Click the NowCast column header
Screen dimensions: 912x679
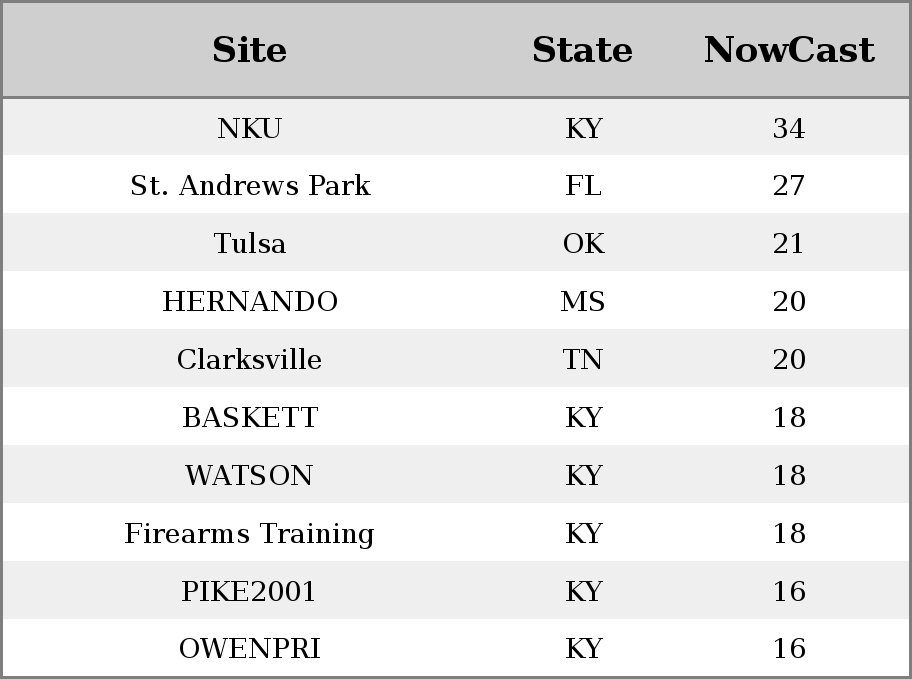(789, 50)
